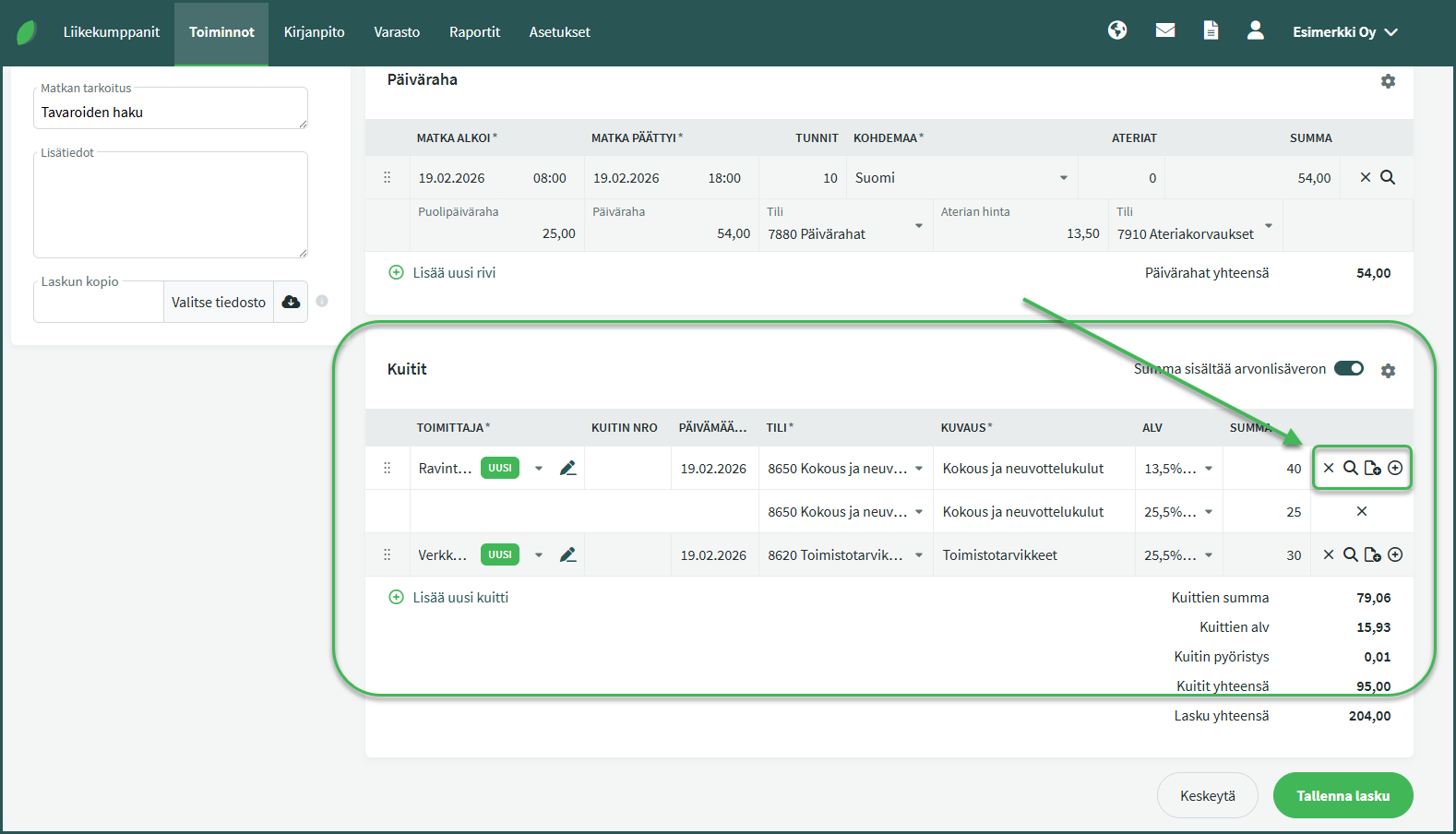This screenshot has width=1456, height=834.
Task: Toggle Summa sisältää arvonlisäveron switch
Action: 1349,368
